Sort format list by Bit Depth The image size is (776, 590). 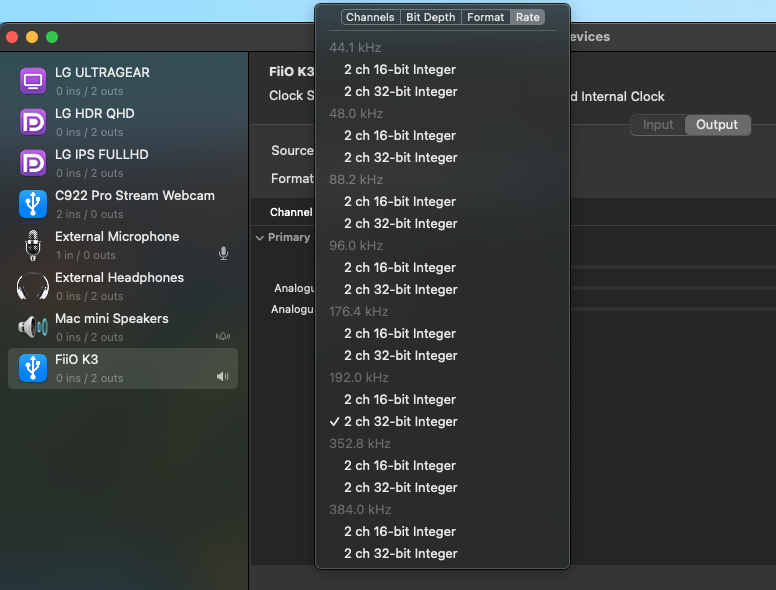coord(431,17)
